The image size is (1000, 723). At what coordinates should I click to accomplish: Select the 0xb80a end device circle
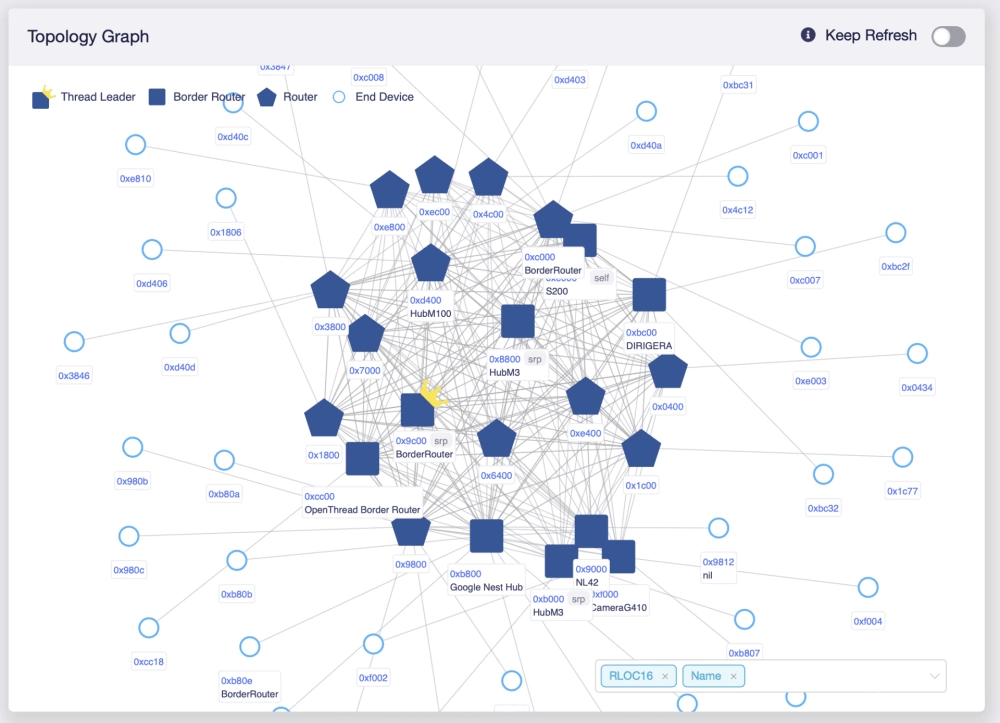(x=224, y=460)
